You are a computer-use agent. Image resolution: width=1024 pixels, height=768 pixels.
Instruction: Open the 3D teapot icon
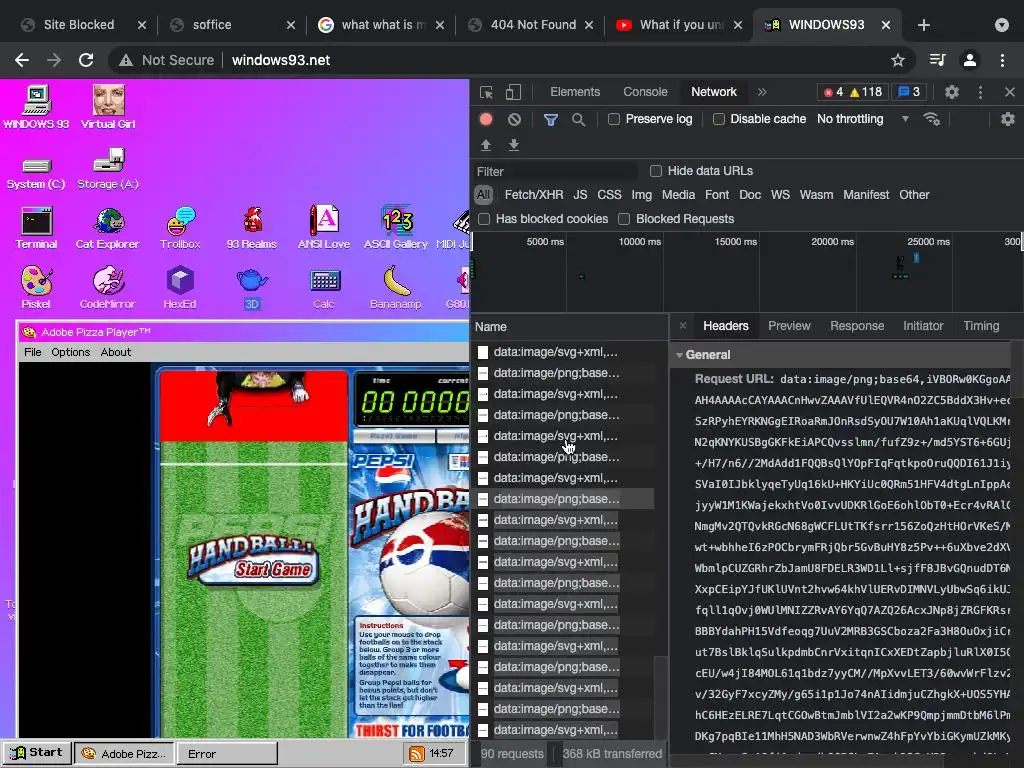click(x=252, y=287)
